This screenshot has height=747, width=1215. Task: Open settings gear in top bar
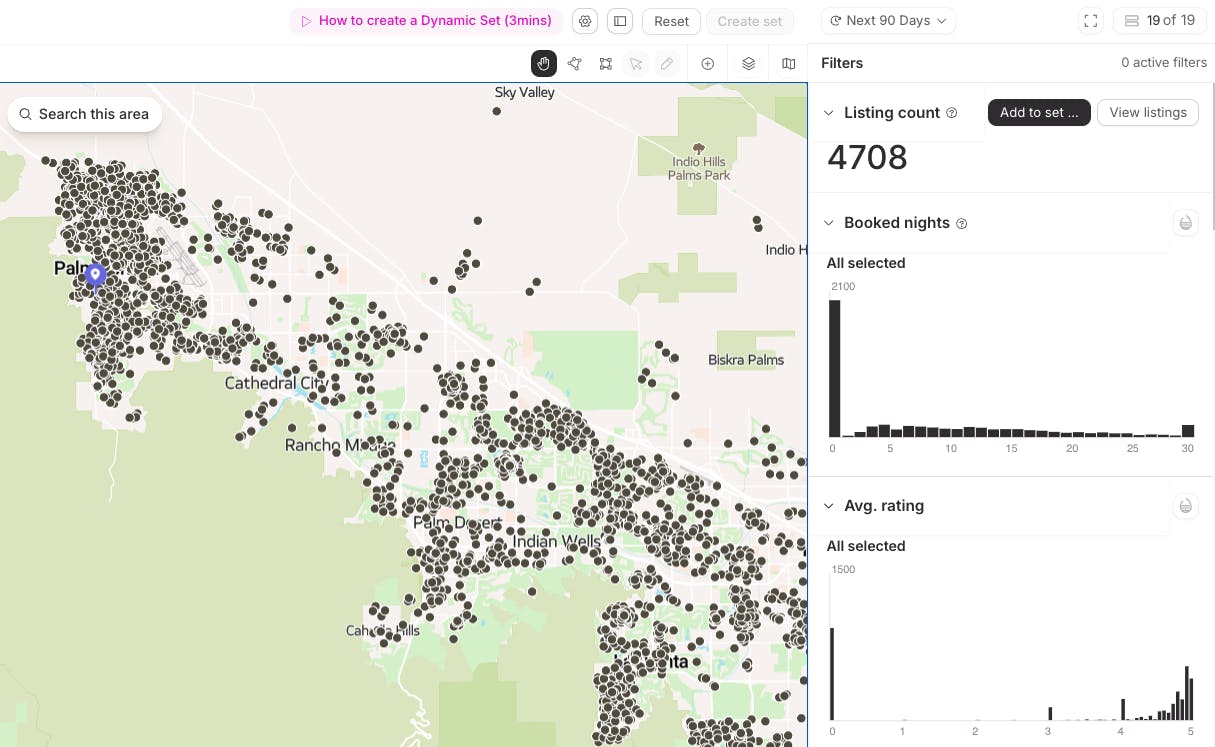[x=586, y=21]
